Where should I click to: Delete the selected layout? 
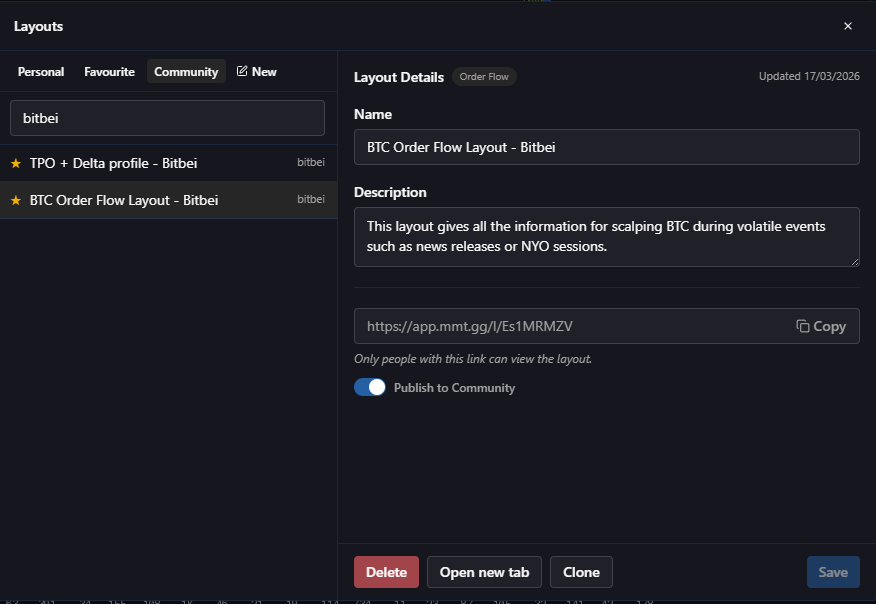pyautogui.click(x=386, y=572)
